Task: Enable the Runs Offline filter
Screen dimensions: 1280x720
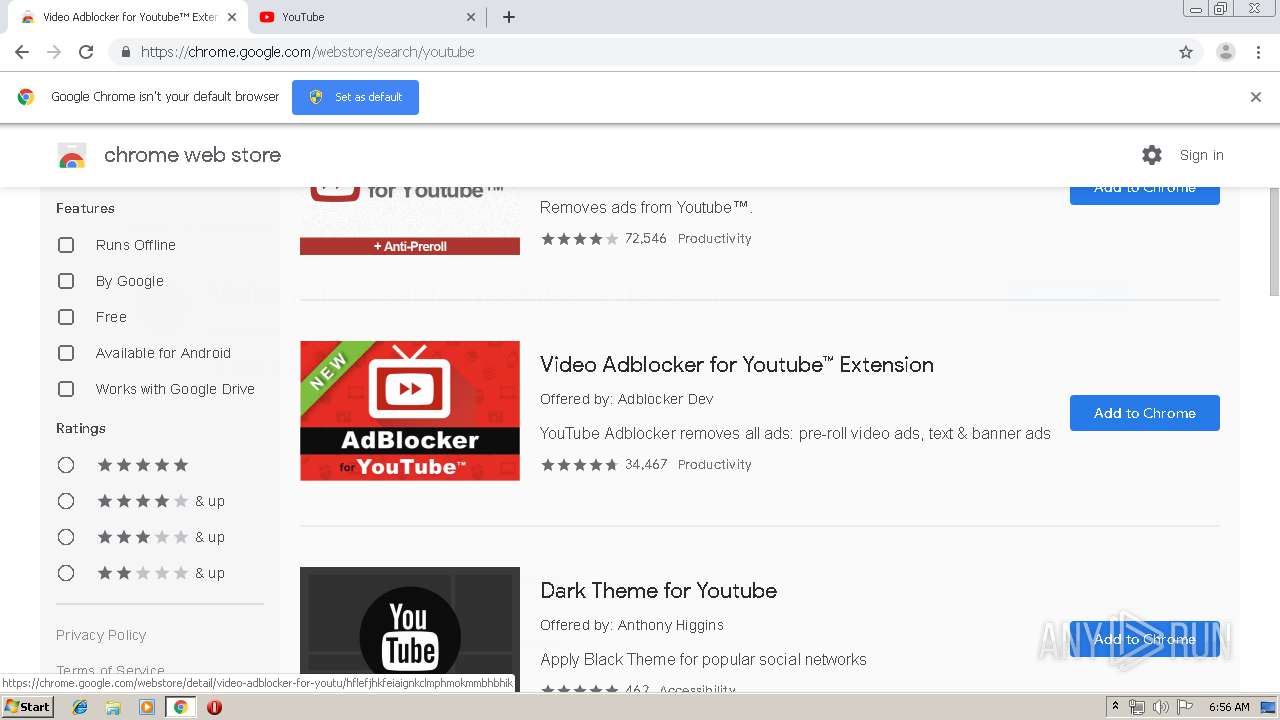Action: 66,245
